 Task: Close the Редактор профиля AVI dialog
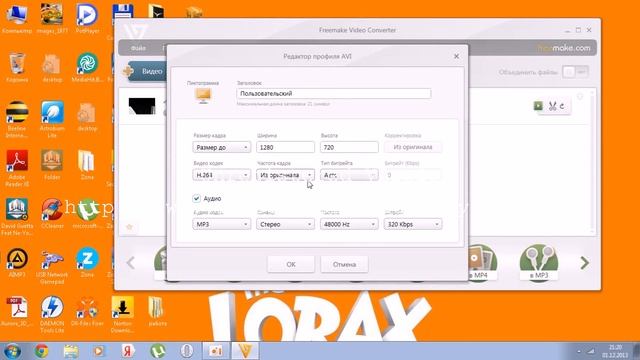(x=456, y=56)
